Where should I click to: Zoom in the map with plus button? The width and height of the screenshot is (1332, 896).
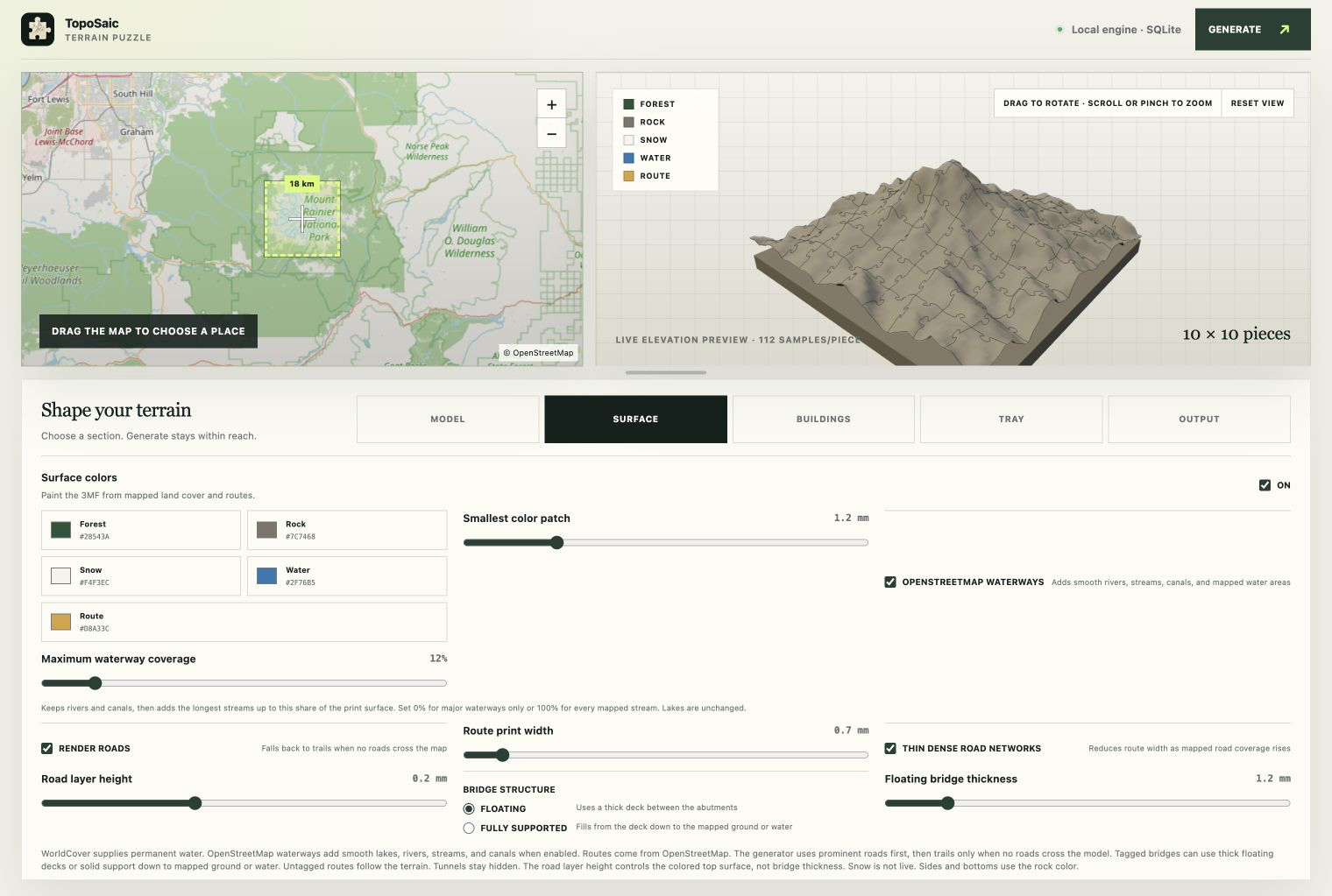pos(551,104)
